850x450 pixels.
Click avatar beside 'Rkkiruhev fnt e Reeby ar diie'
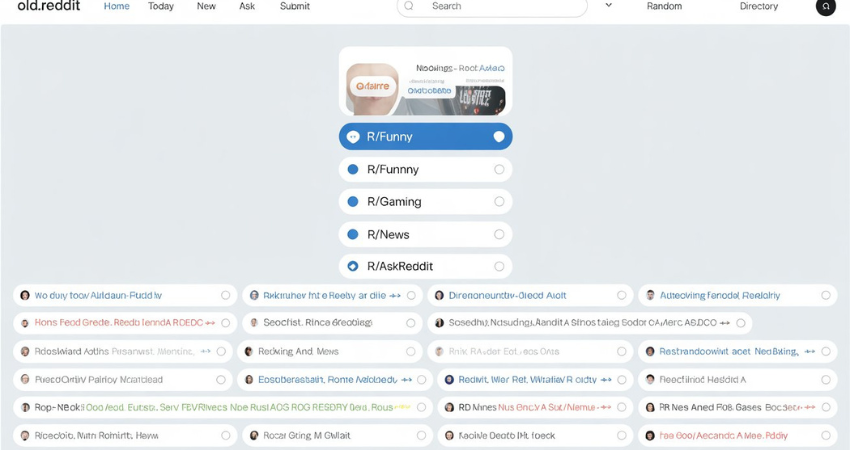pyautogui.click(x=254, y=295)
